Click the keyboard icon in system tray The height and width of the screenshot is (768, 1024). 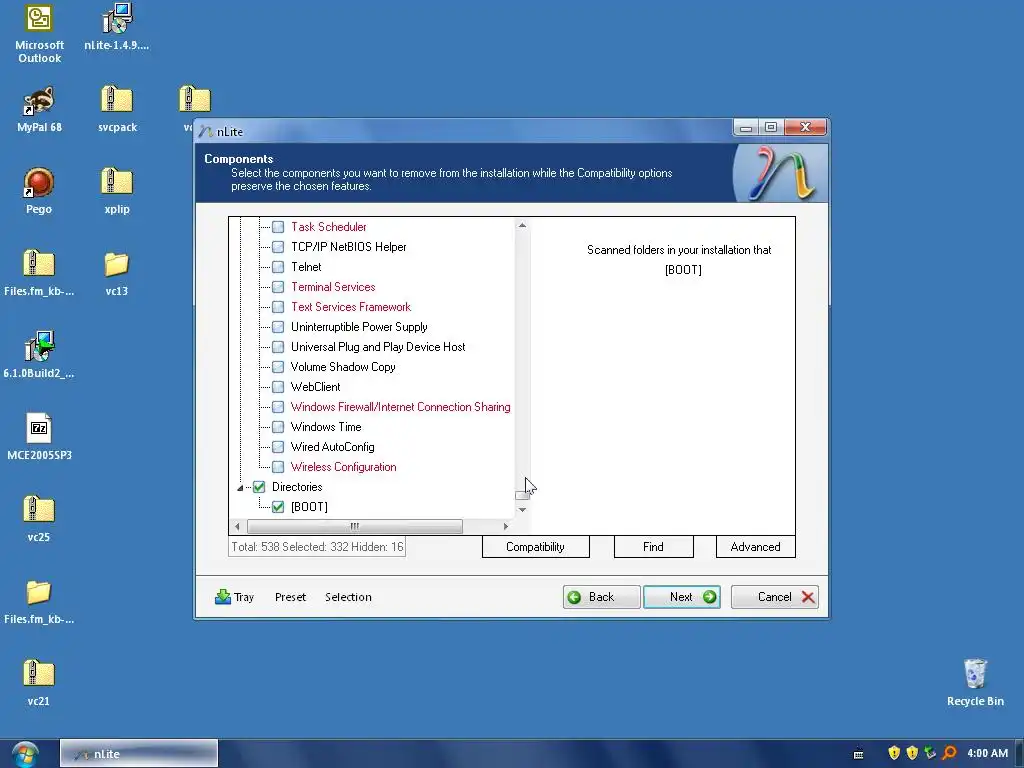(x=859, y=754)
